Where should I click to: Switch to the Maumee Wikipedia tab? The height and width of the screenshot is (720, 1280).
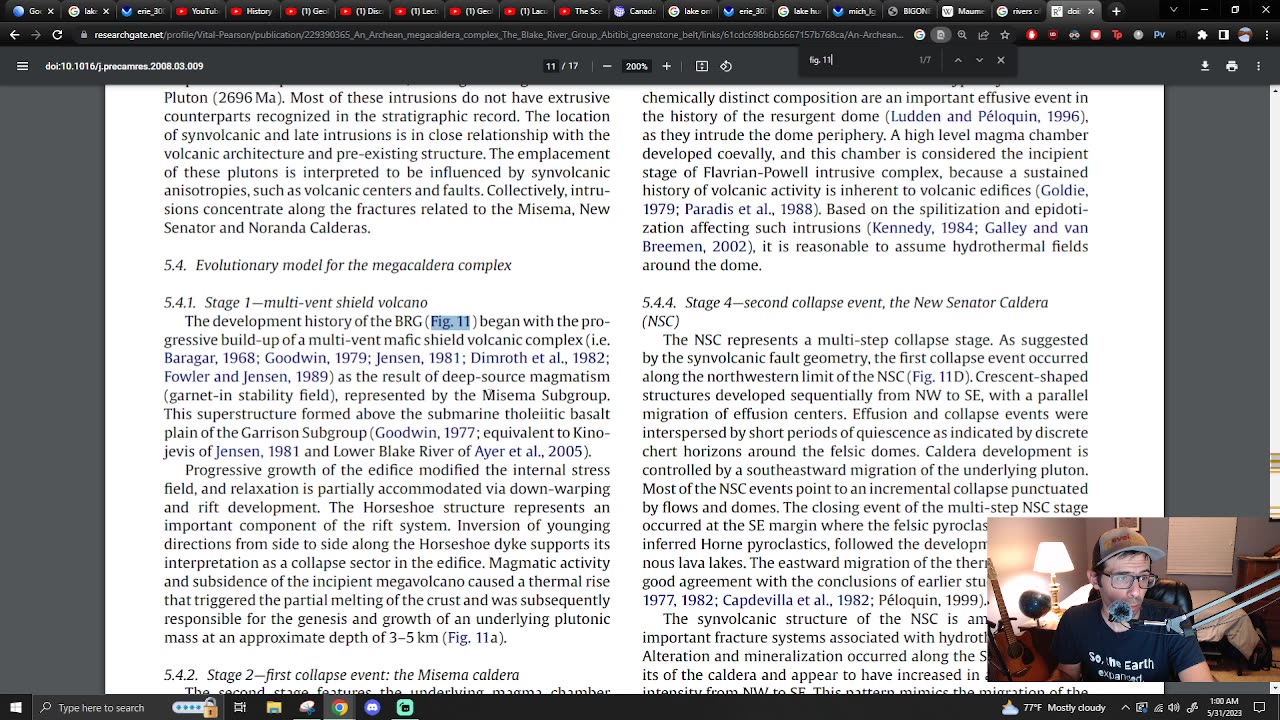tap(964, 11)
